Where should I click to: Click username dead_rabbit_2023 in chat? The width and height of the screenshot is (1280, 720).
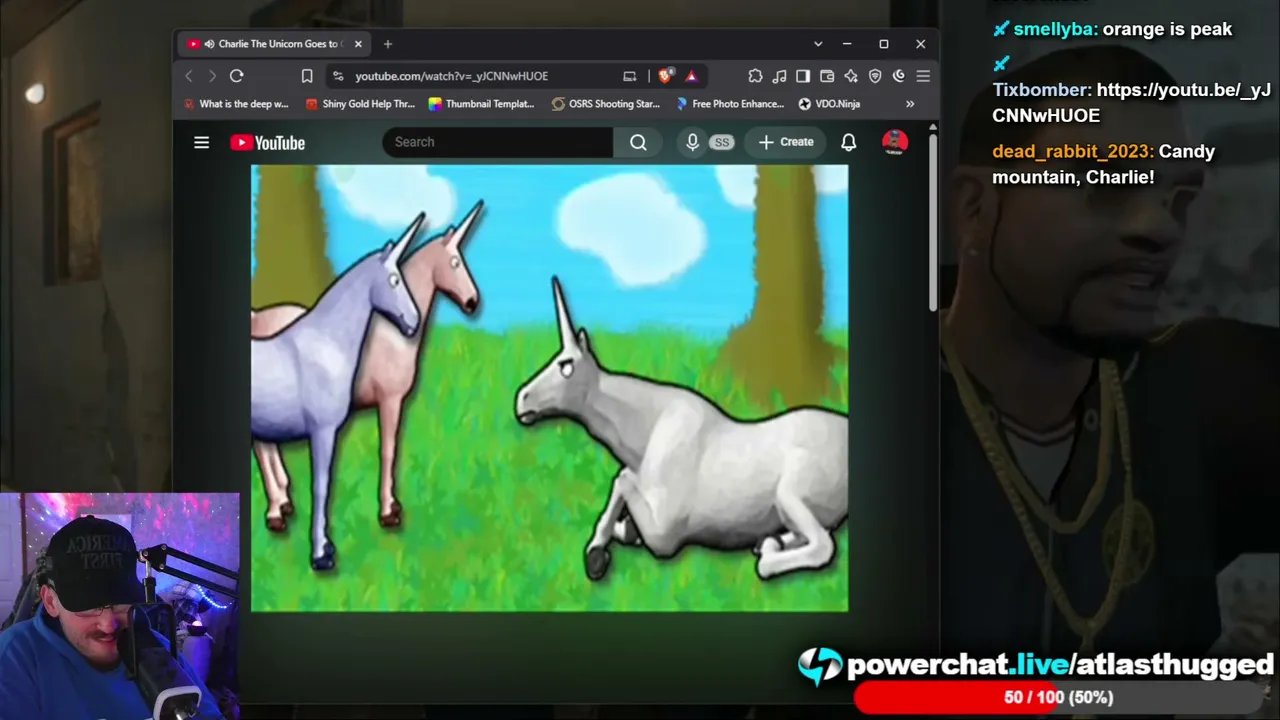point(1073,152)
